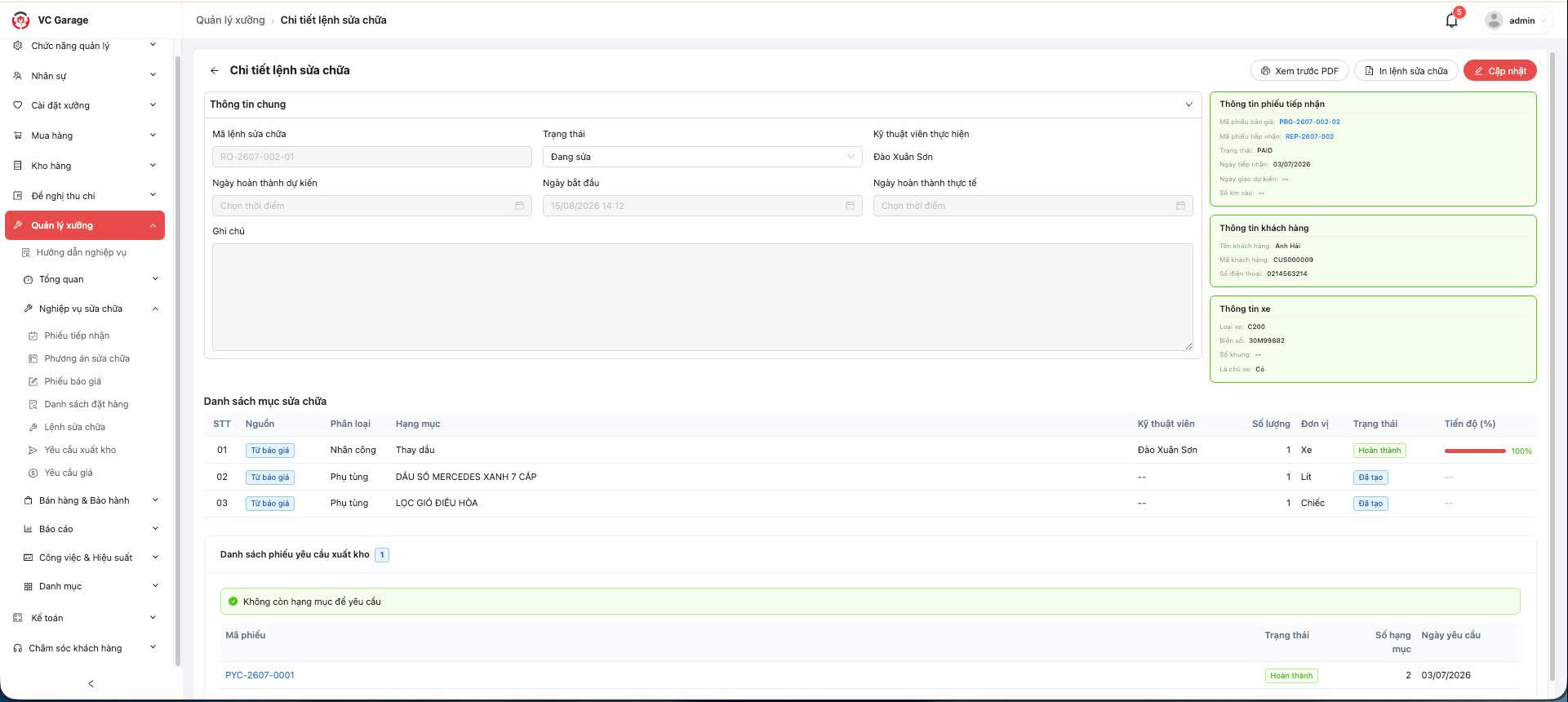Click the VC Garage logo icon
This screenshot has width=1568, height=702.
point(20,20)
